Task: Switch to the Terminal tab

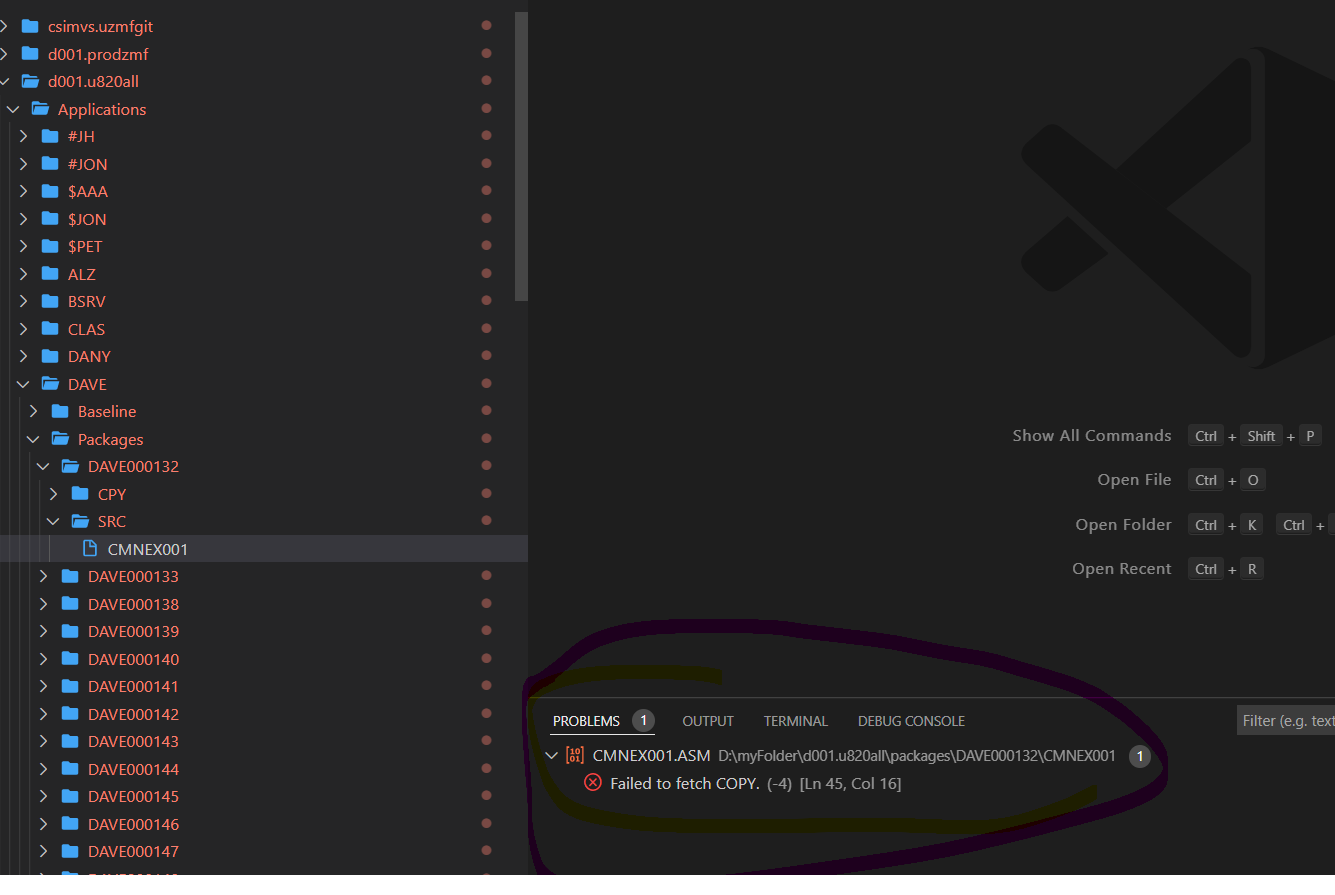Action: (x=795, y=720)
